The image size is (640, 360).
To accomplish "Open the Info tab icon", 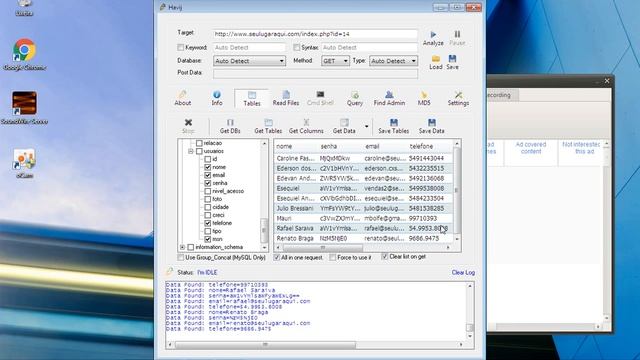I will coord(217,95).
